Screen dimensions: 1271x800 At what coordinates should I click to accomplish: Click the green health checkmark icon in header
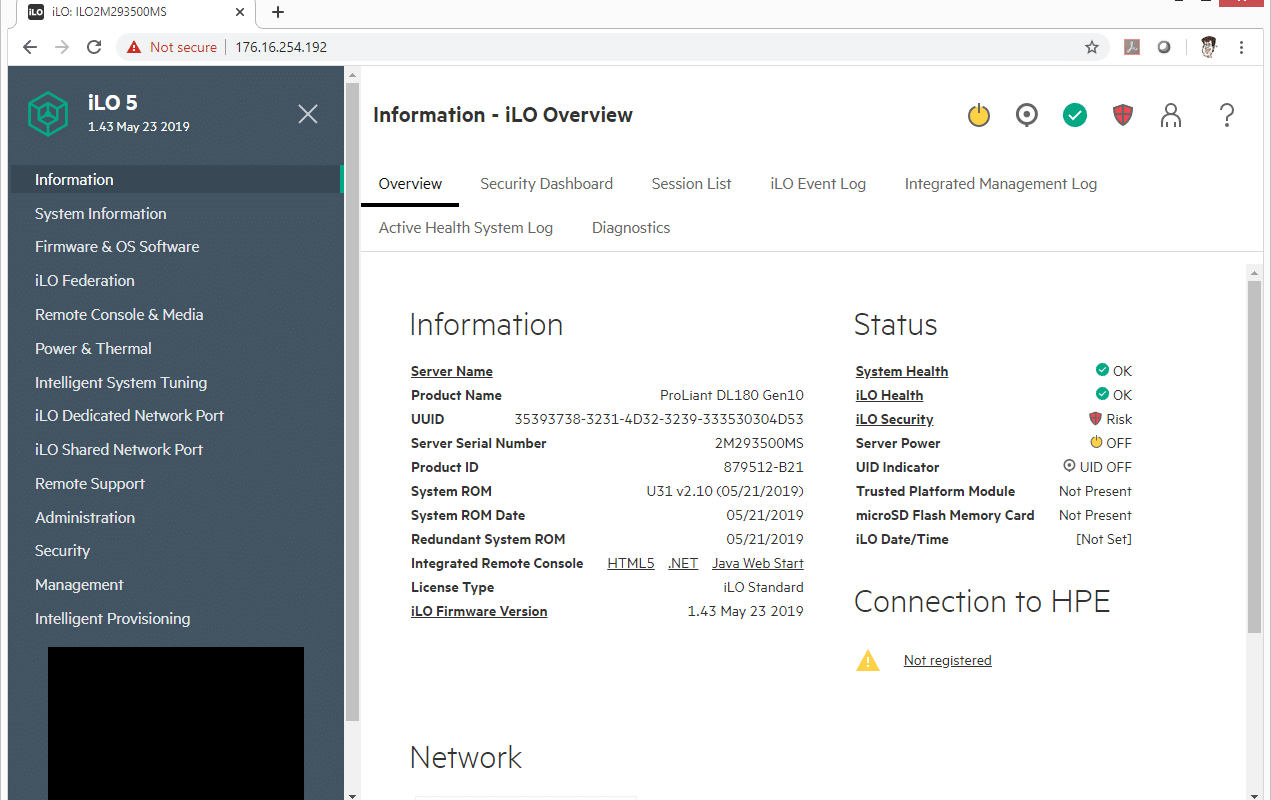tap(1075, 115)
